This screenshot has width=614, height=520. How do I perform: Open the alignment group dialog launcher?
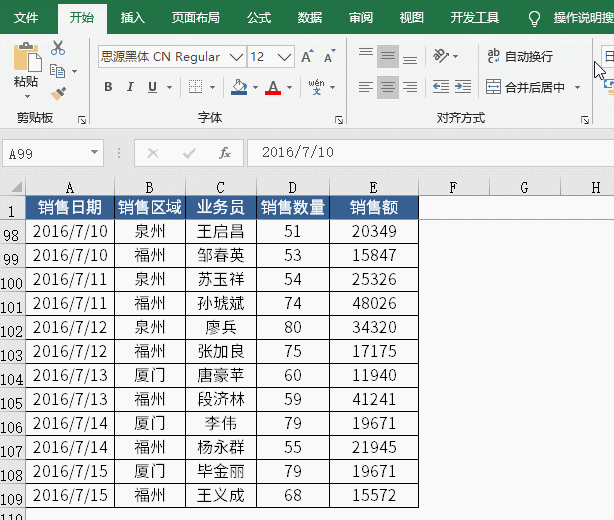[x=585, y=120]
